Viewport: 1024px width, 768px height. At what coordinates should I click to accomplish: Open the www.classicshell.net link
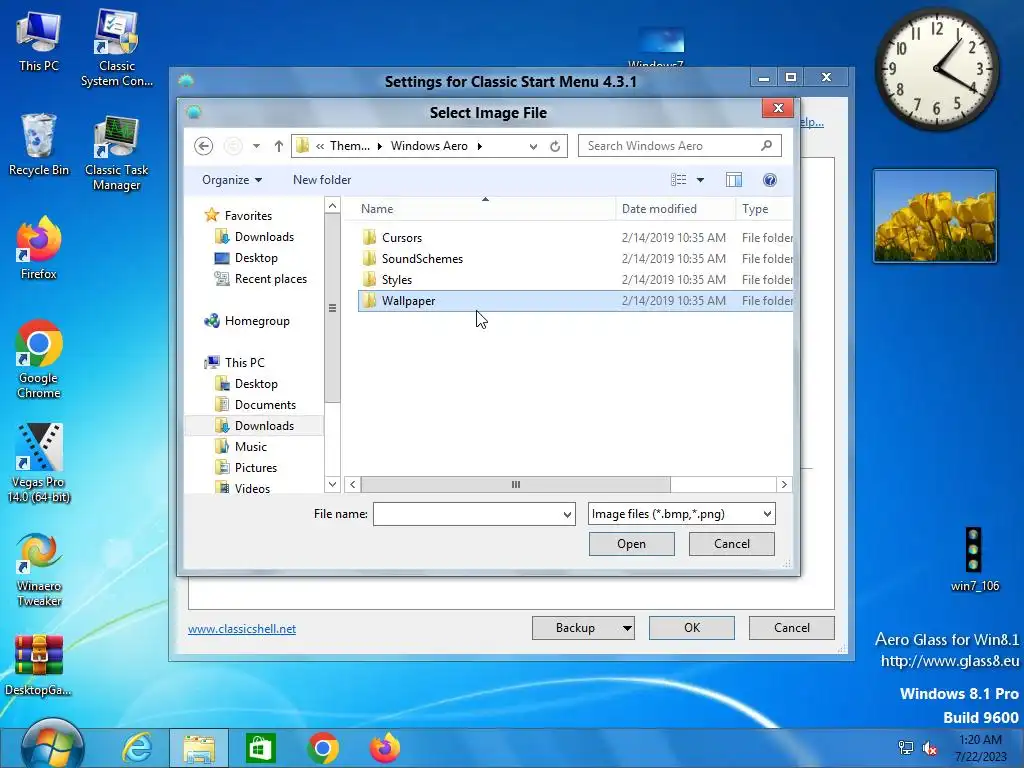click(x=242, y=629)
